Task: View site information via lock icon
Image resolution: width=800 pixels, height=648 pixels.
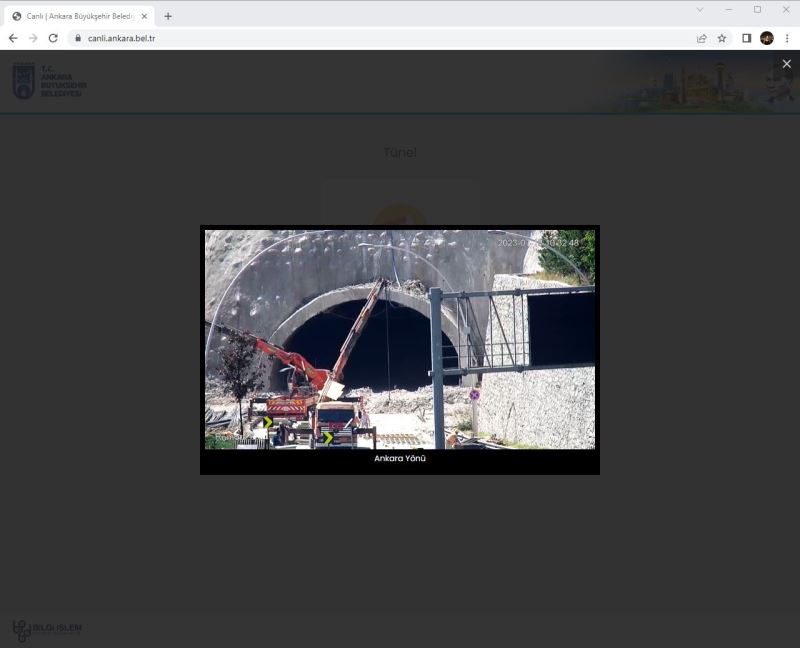Action: [77, 38]
